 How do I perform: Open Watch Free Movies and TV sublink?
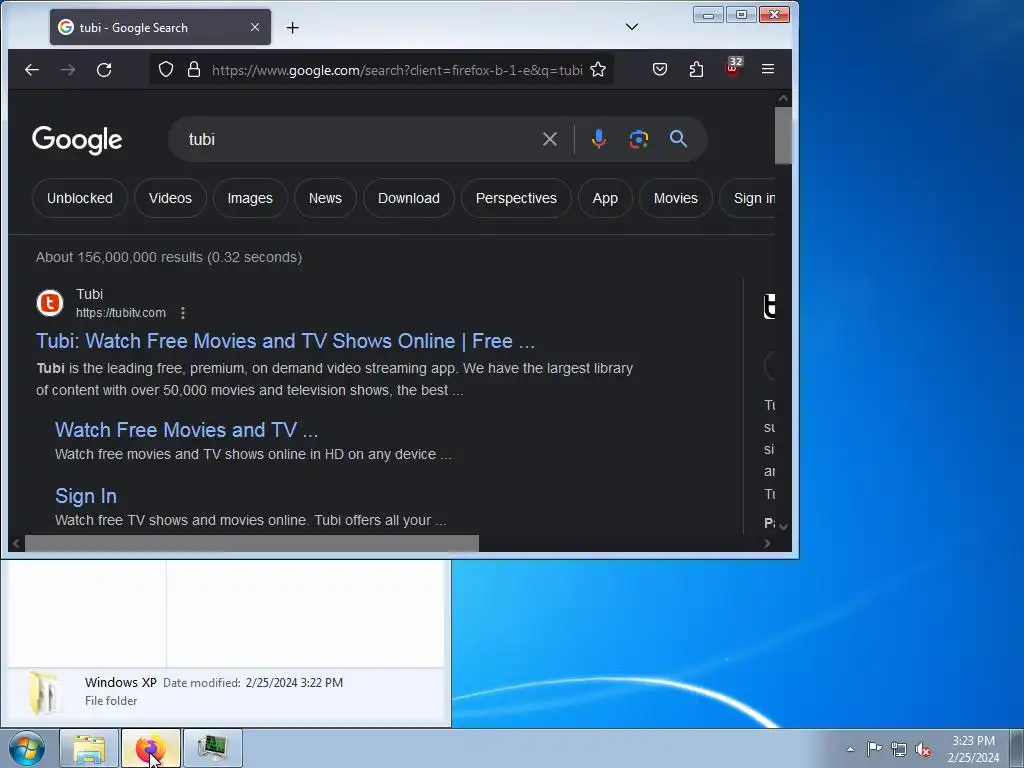186,430
